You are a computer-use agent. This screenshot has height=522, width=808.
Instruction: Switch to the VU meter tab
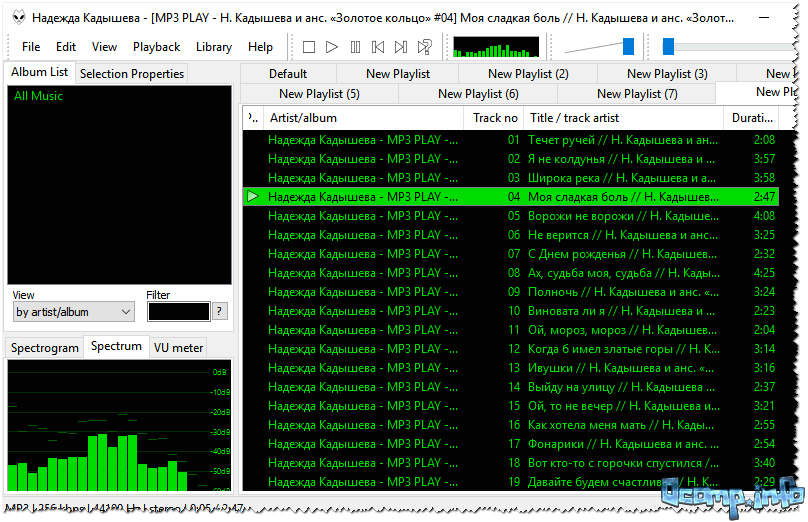pyautogui.click(x=178, y=348)
